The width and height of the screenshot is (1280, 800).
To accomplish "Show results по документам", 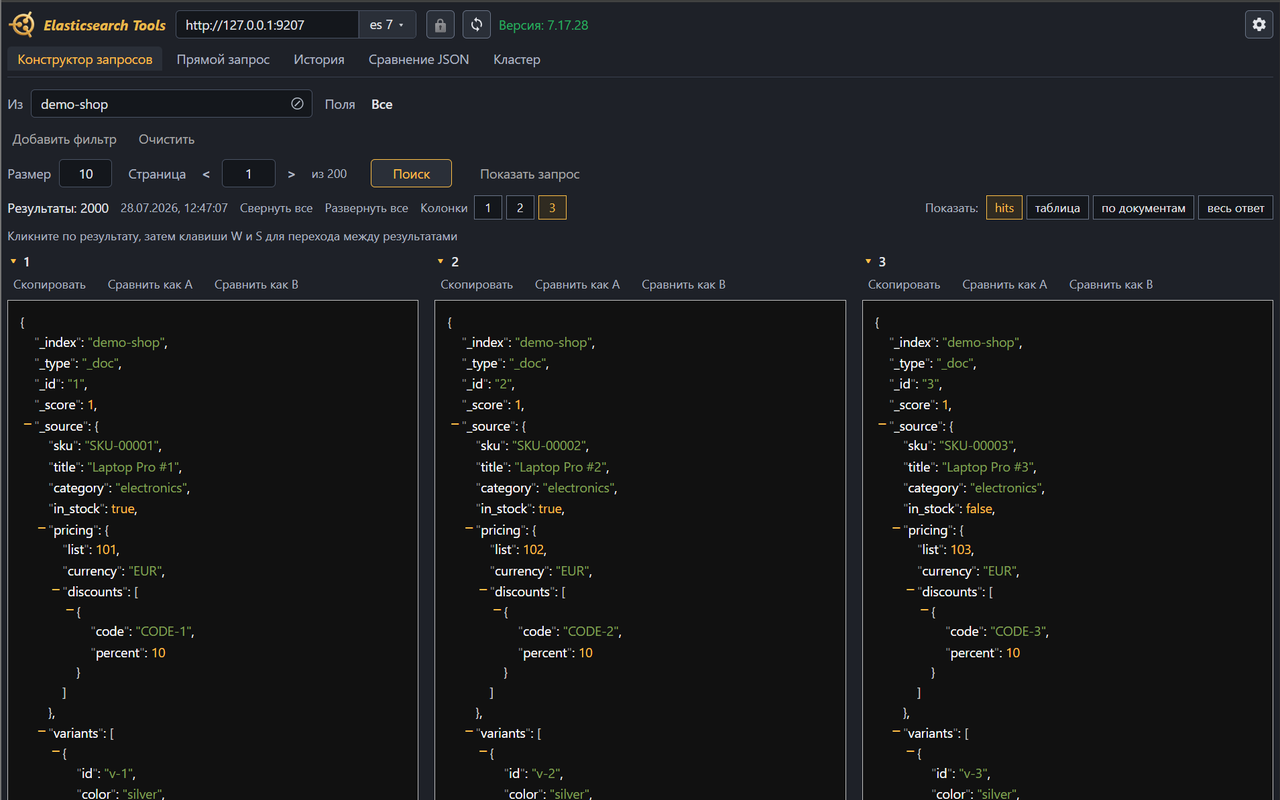I will point(1143,208).
